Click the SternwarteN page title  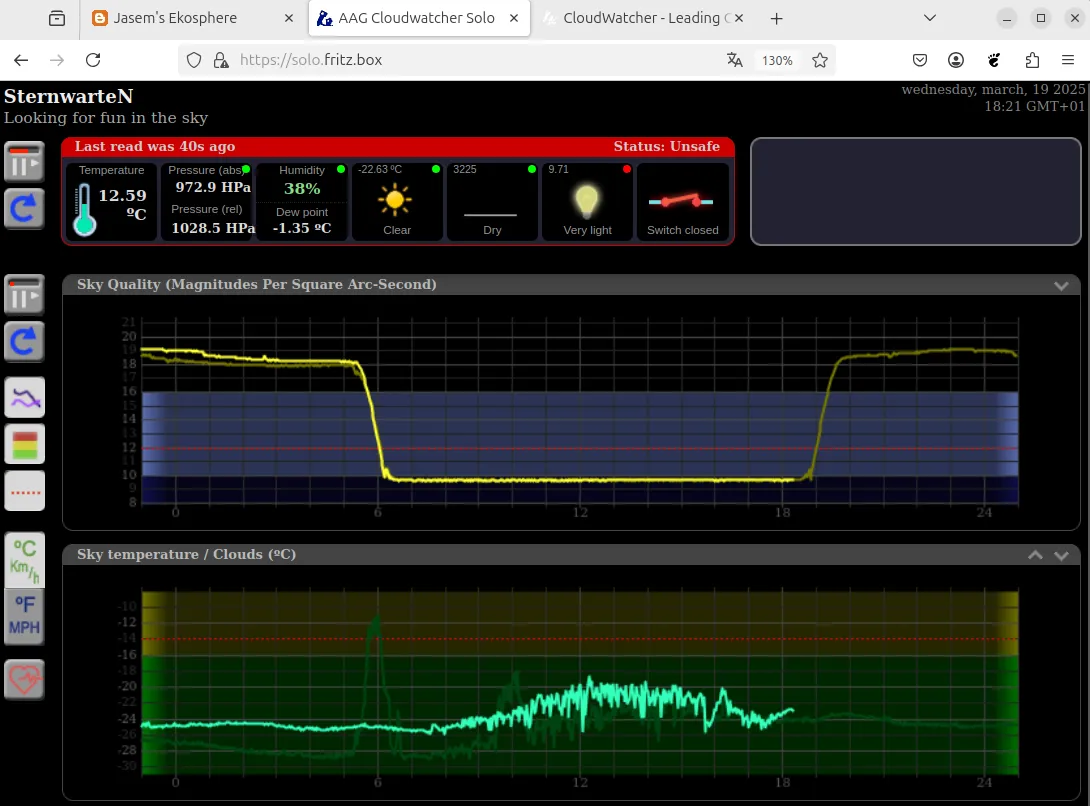[69, 97]
